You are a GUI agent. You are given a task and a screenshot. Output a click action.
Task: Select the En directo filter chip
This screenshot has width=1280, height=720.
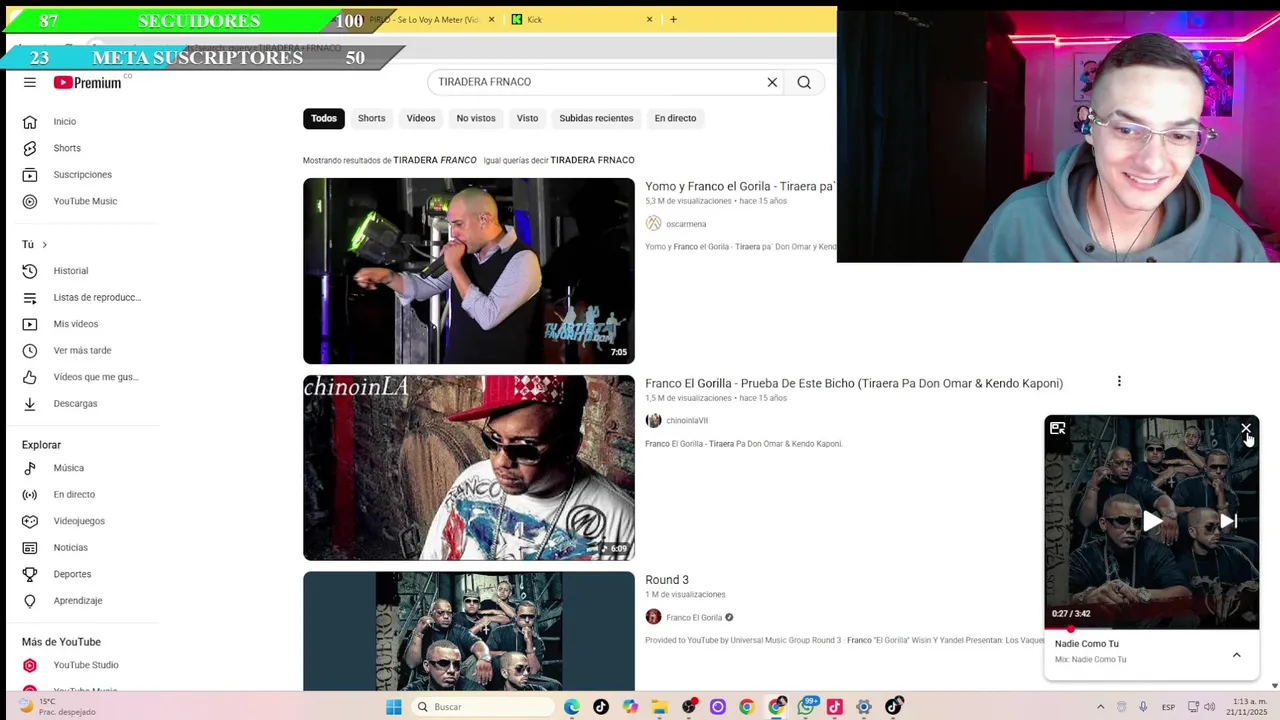675,118
